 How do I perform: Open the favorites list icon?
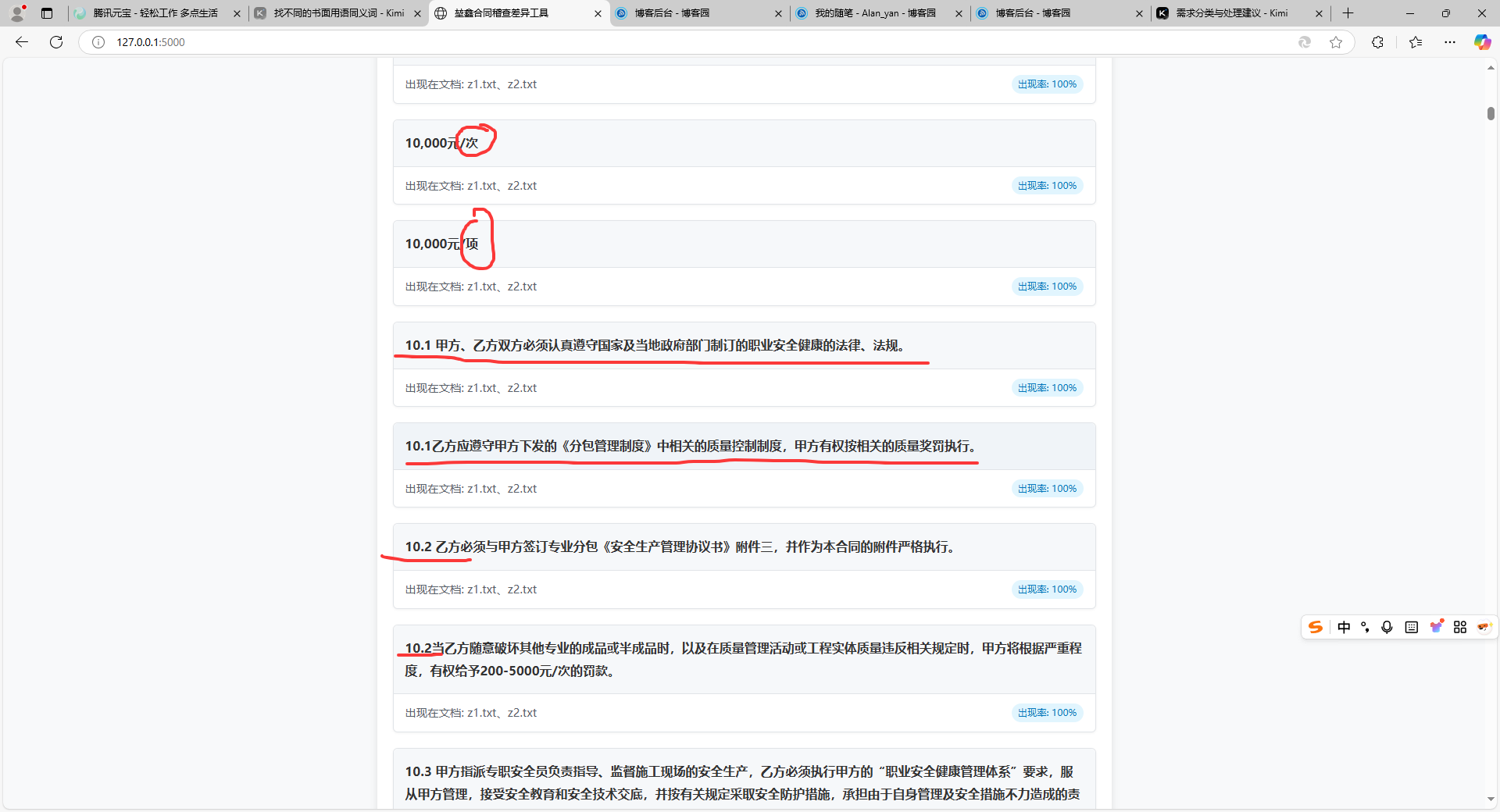tap(1416, 42)
